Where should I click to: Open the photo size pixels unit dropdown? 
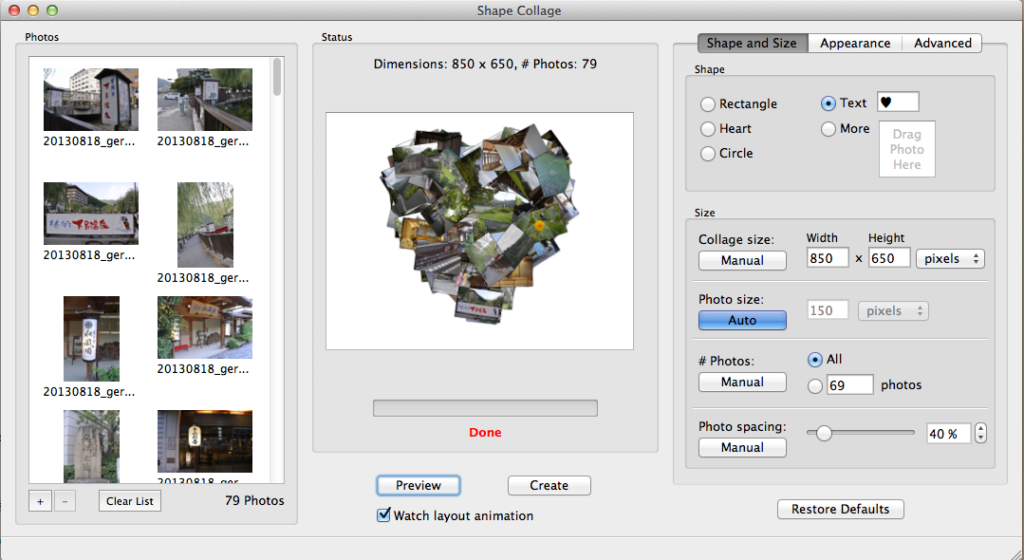coord(893,311)
